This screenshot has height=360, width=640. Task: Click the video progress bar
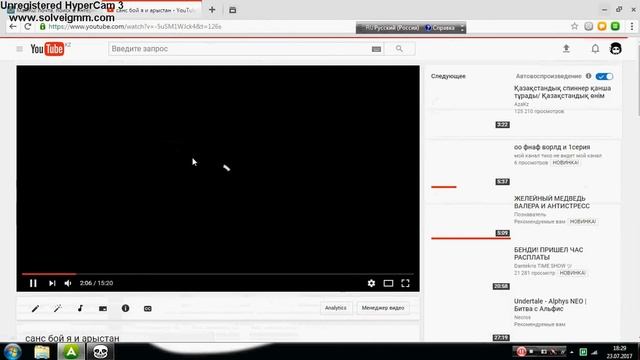click(x=218, y=274)
